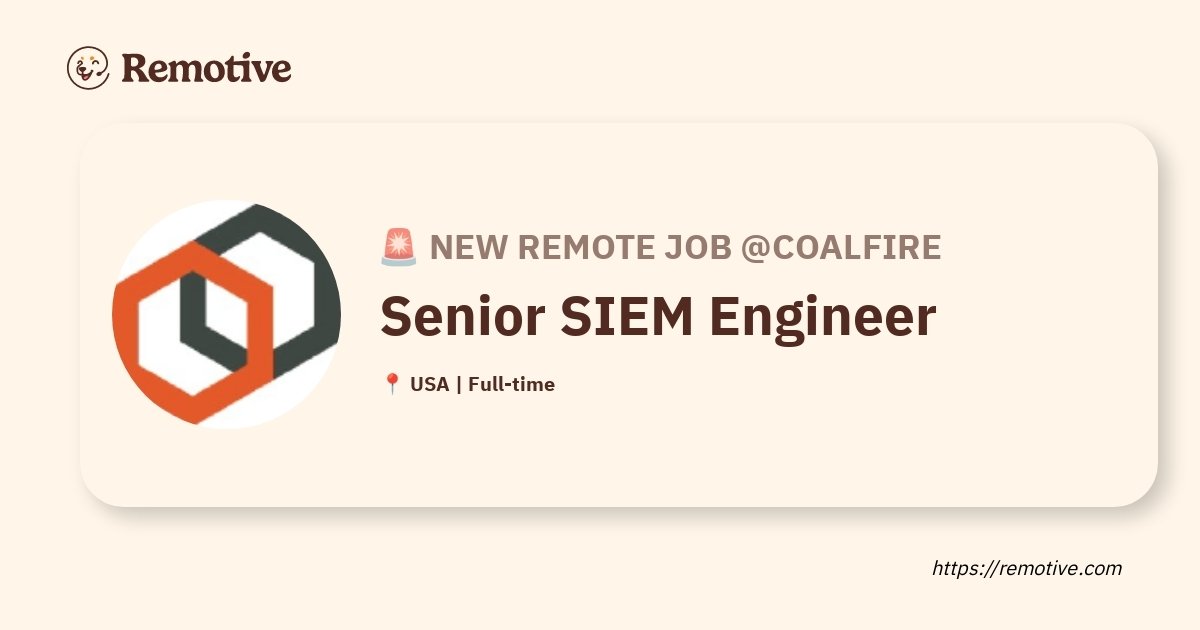This screenshot has width=1200, height=630.
Task: Click the USA location label
Action: coord(429,384)
